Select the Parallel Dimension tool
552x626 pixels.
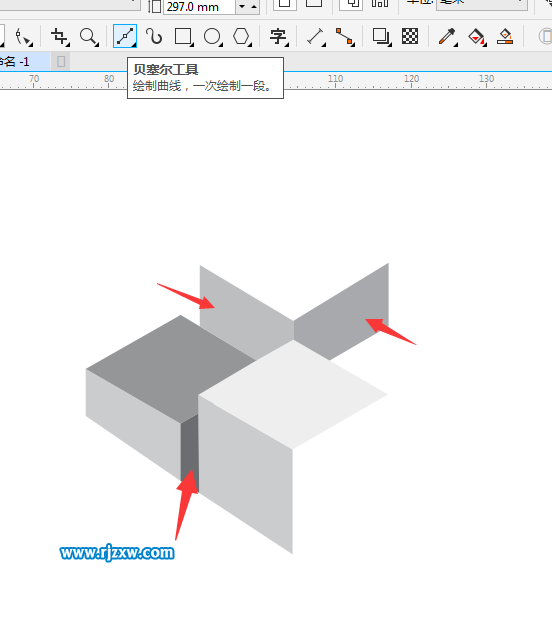(315, 37)
